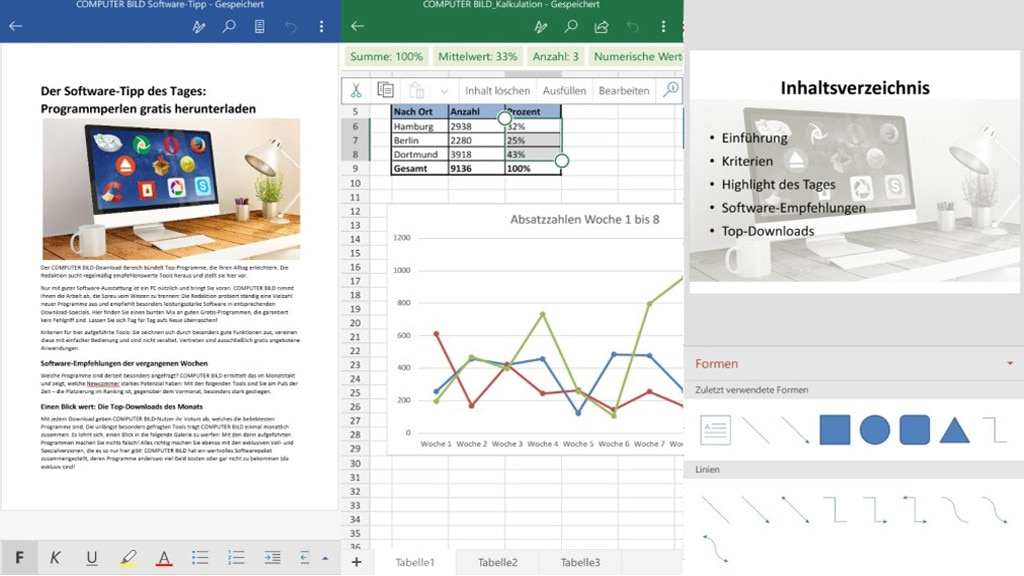Tap the desktop photo in the Word document
The height and width of the screenshot is (576, 1024).
pyautogui.click(x=171, y=189)
